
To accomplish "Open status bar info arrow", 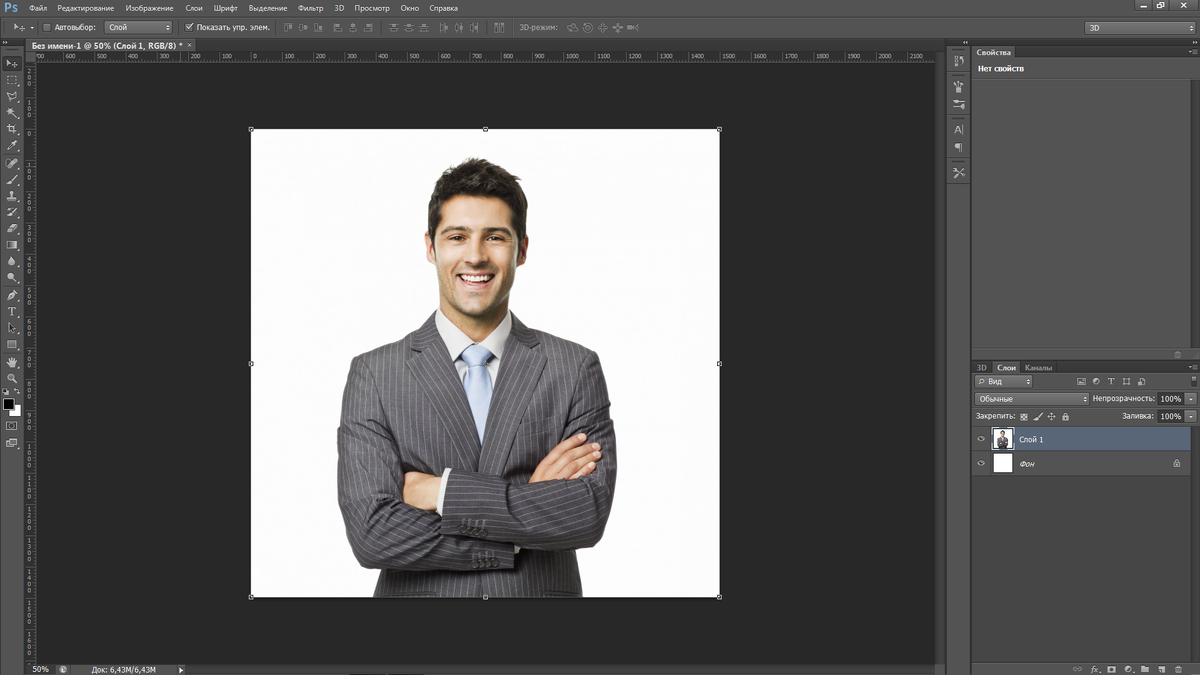I will point(181,669).
